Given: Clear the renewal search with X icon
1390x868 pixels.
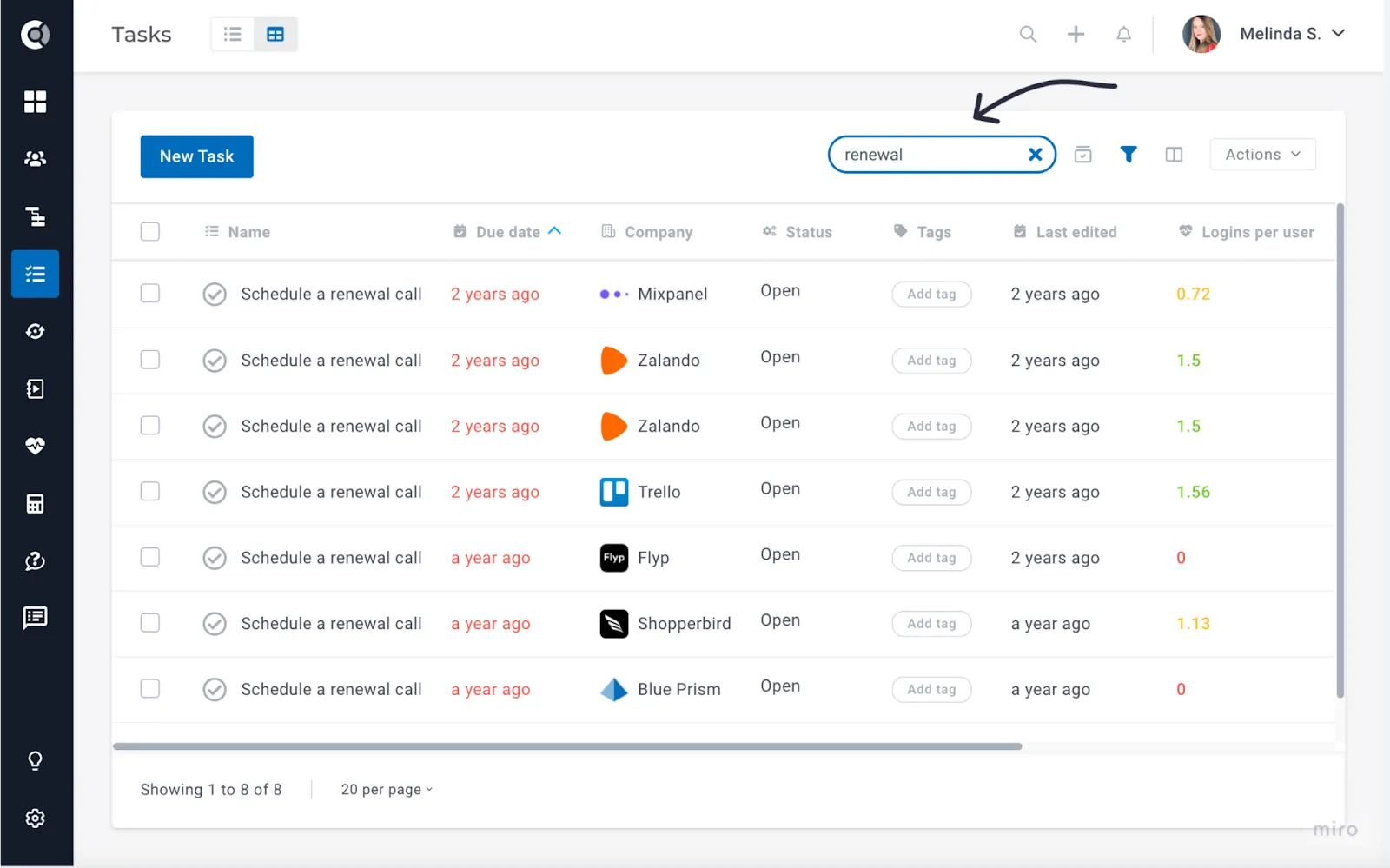Looking at the screenshot, I should tap(1036, 155).
